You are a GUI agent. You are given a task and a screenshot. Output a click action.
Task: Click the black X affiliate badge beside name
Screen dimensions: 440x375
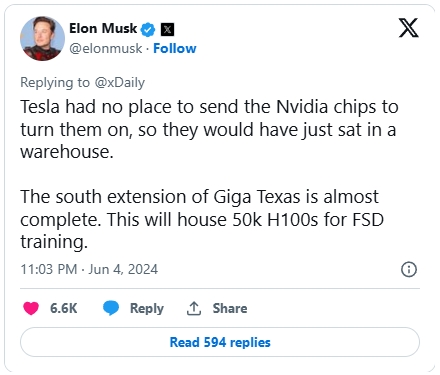(x=167, y=30)
